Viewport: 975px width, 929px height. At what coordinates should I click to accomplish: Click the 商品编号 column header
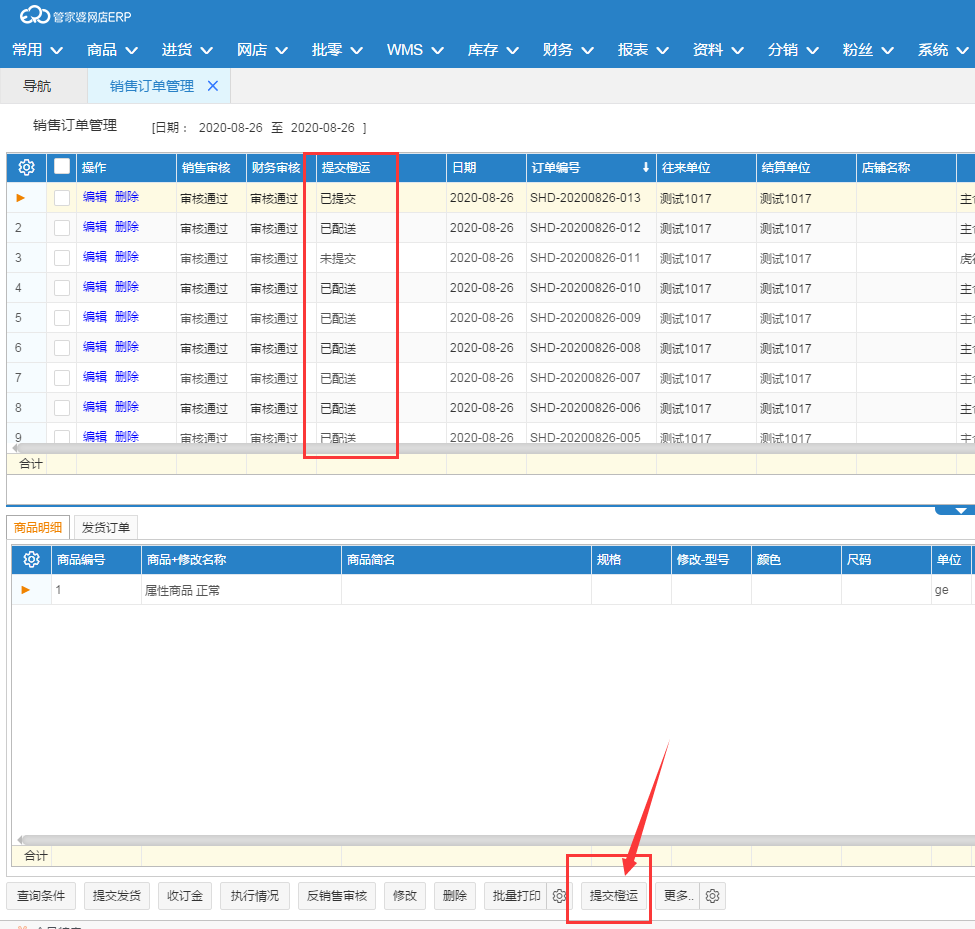[x=96, y=559]
